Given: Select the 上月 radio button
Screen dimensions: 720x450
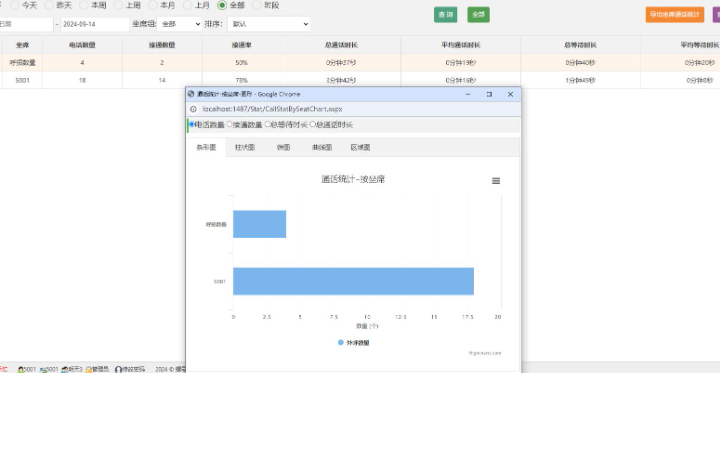Looking at the screenshot, I should (x=187, y=5).
